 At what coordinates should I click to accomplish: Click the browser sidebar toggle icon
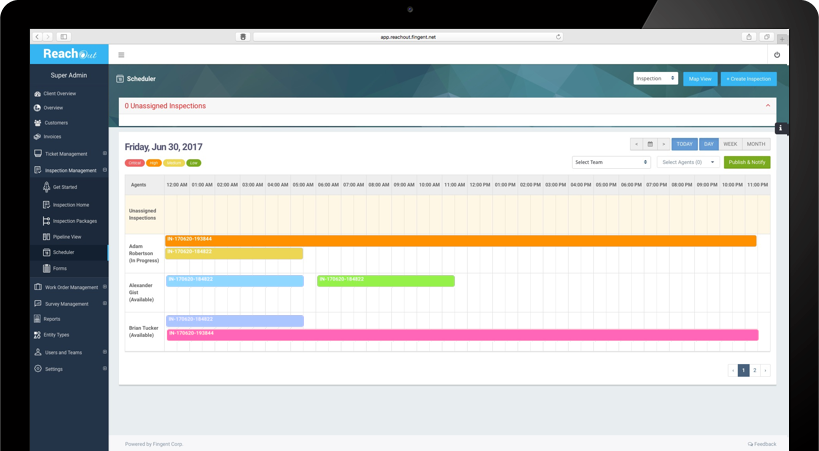coord(64,37)
